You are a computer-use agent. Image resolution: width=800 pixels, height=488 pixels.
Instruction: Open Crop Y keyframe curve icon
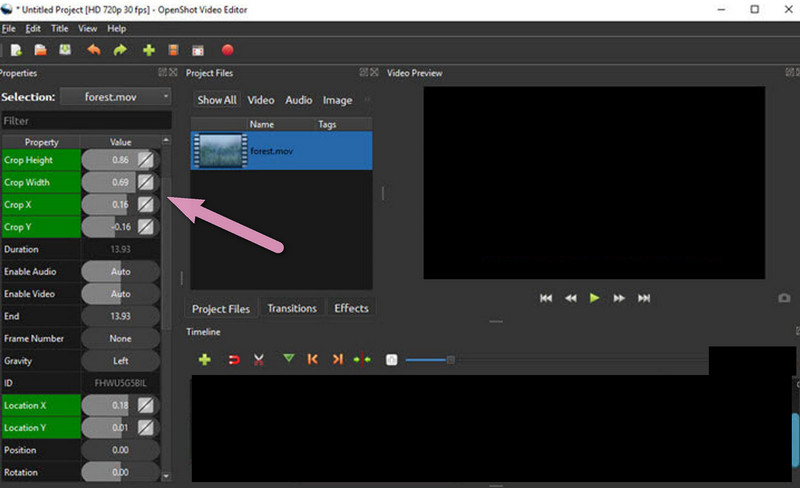(145, 227)
